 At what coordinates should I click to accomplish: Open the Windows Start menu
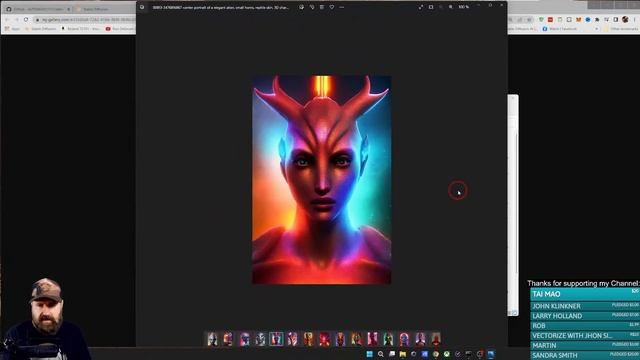[370, 354]
